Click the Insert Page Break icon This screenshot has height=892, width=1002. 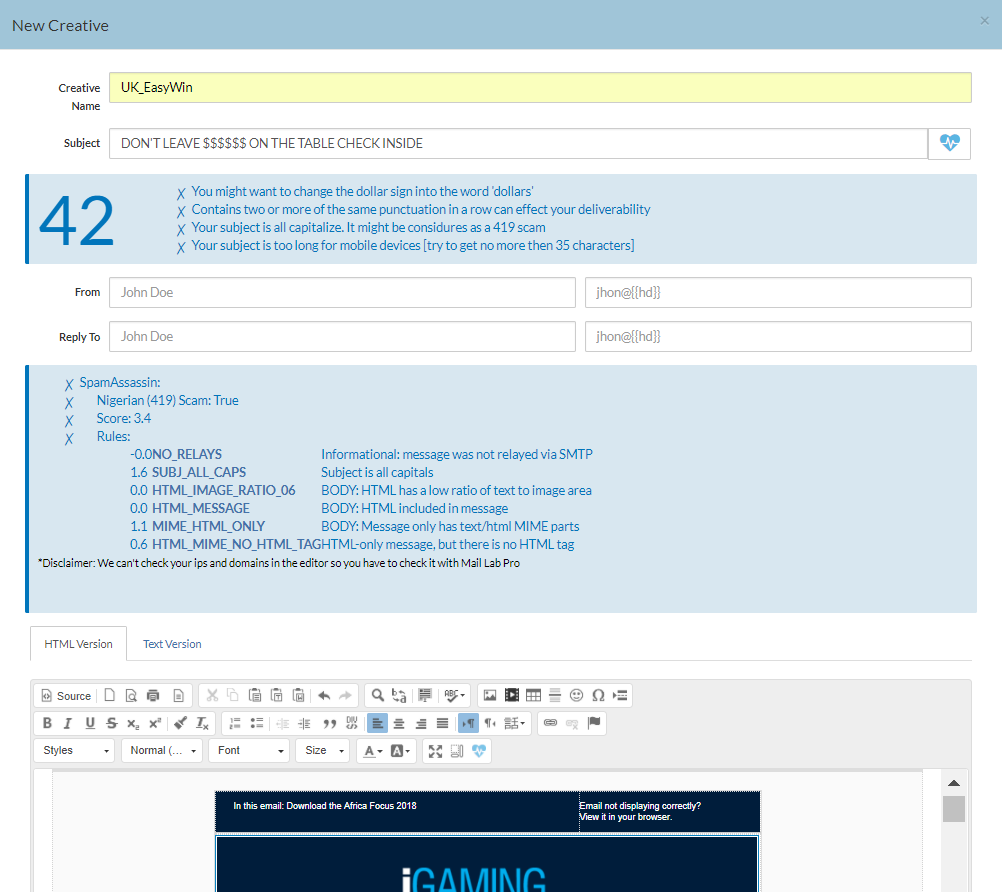(x=620, y=695)
